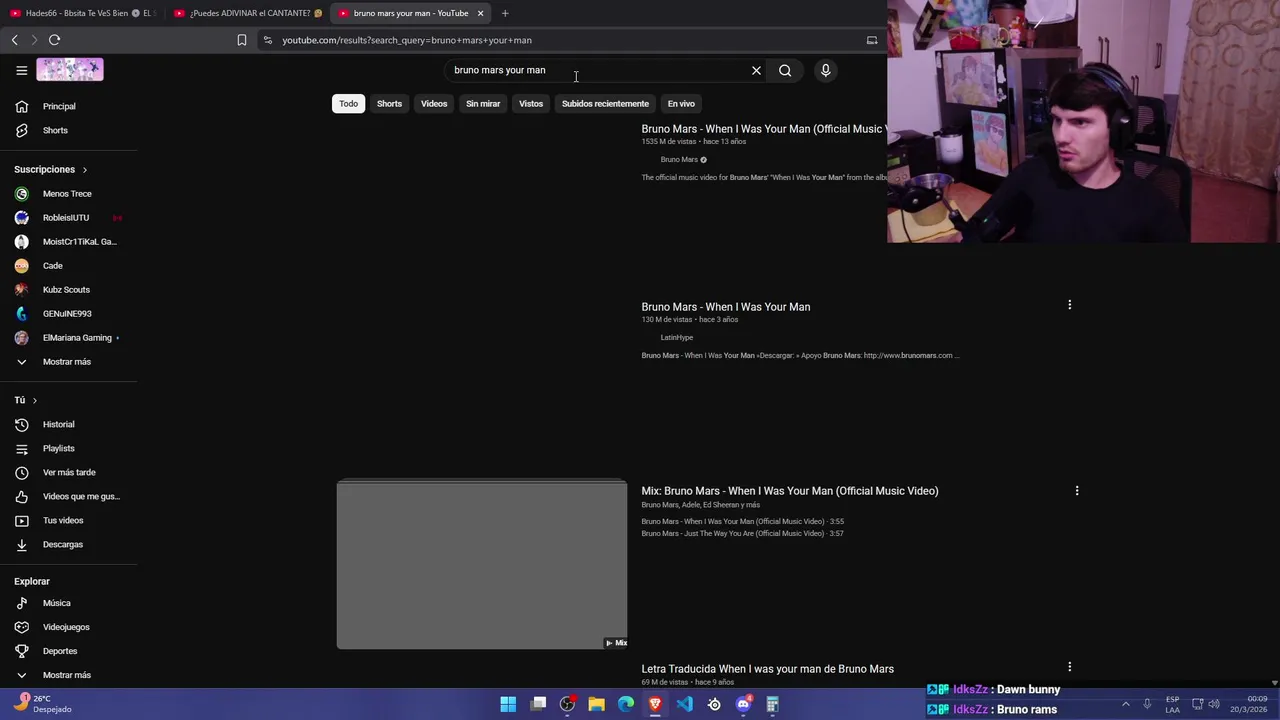The width and height of the screenshot is (1280, 720).
Task: Select the Videos filter chip
Action: click(x=434, y=103)
